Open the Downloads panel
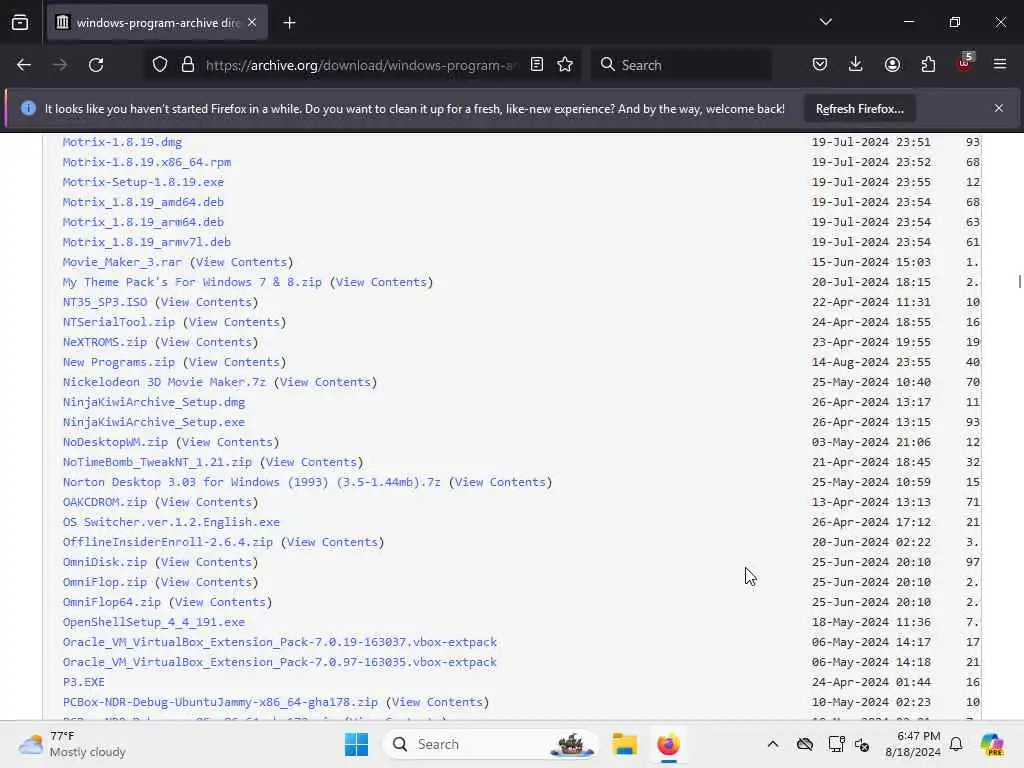1024x768 pixels. coord(856,65)
